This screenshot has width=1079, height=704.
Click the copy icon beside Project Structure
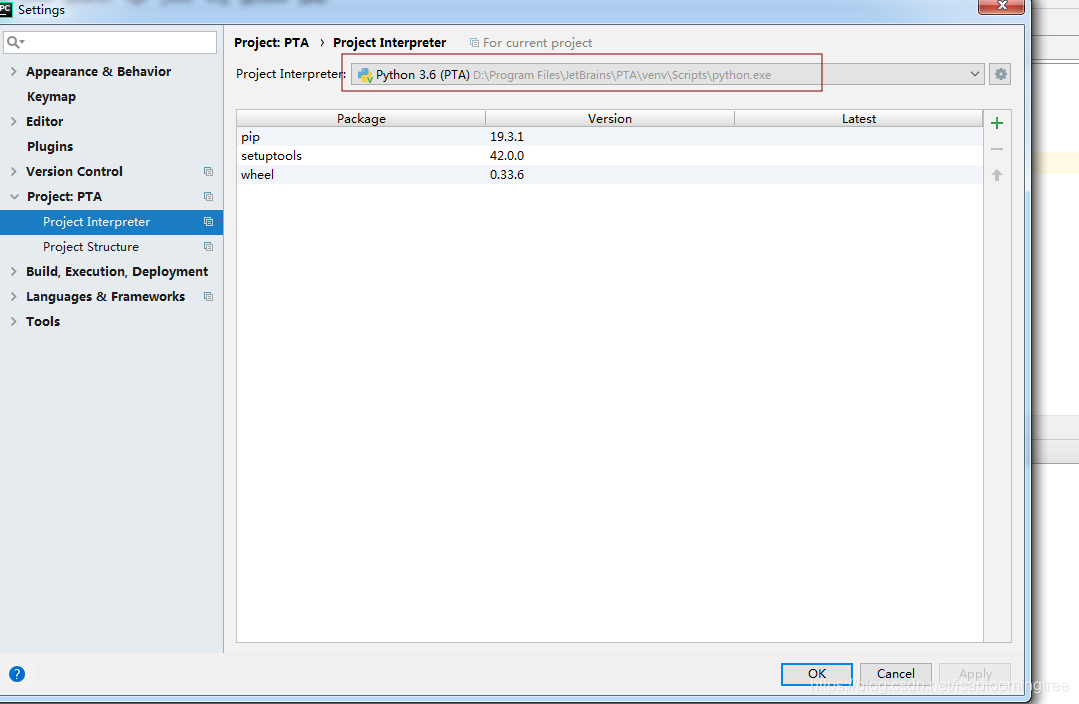(x=209, y=246)
